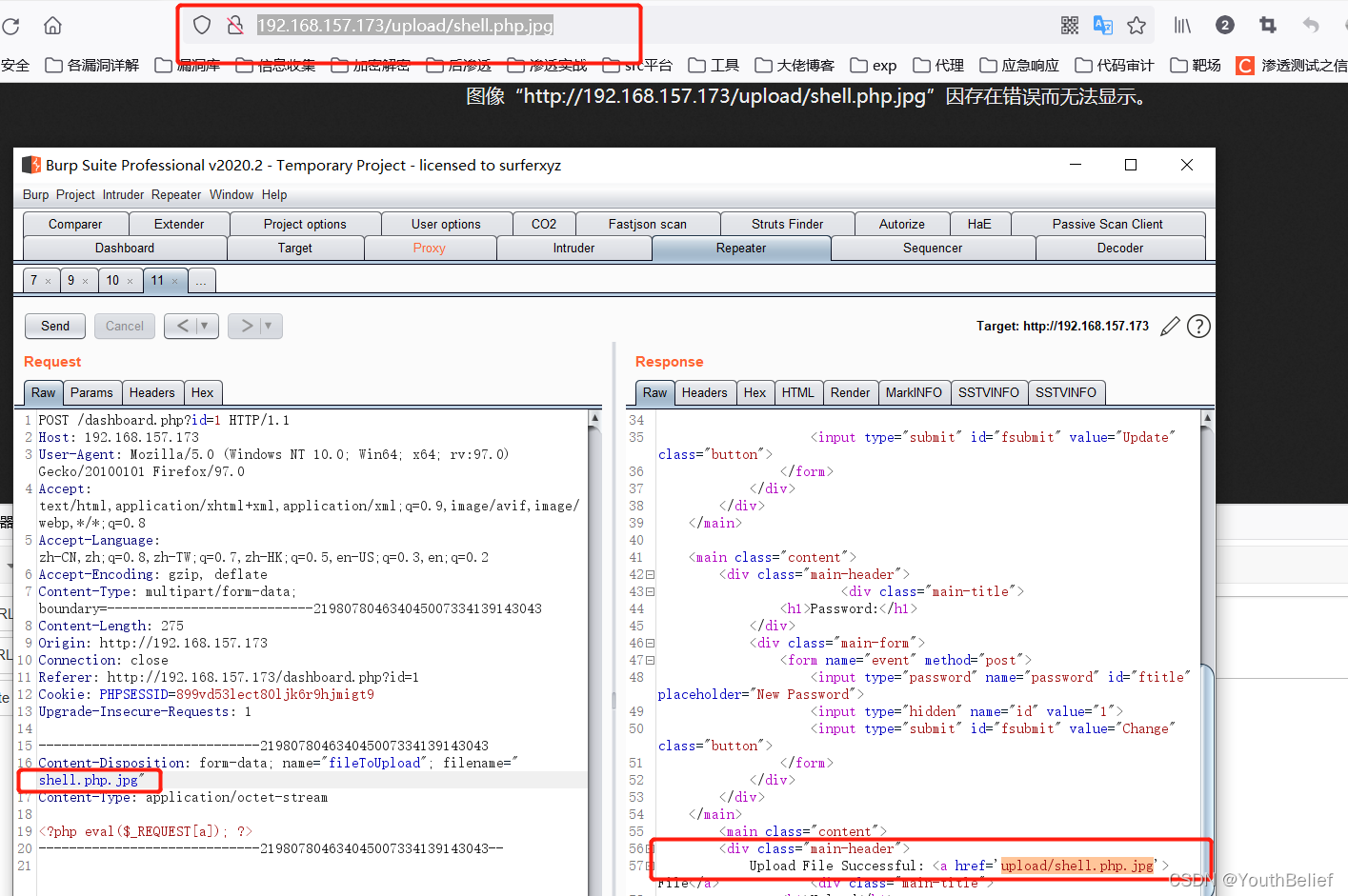The image size is (1348, 896).
Task: Open the Intruder menu
Action: (123, 194)
